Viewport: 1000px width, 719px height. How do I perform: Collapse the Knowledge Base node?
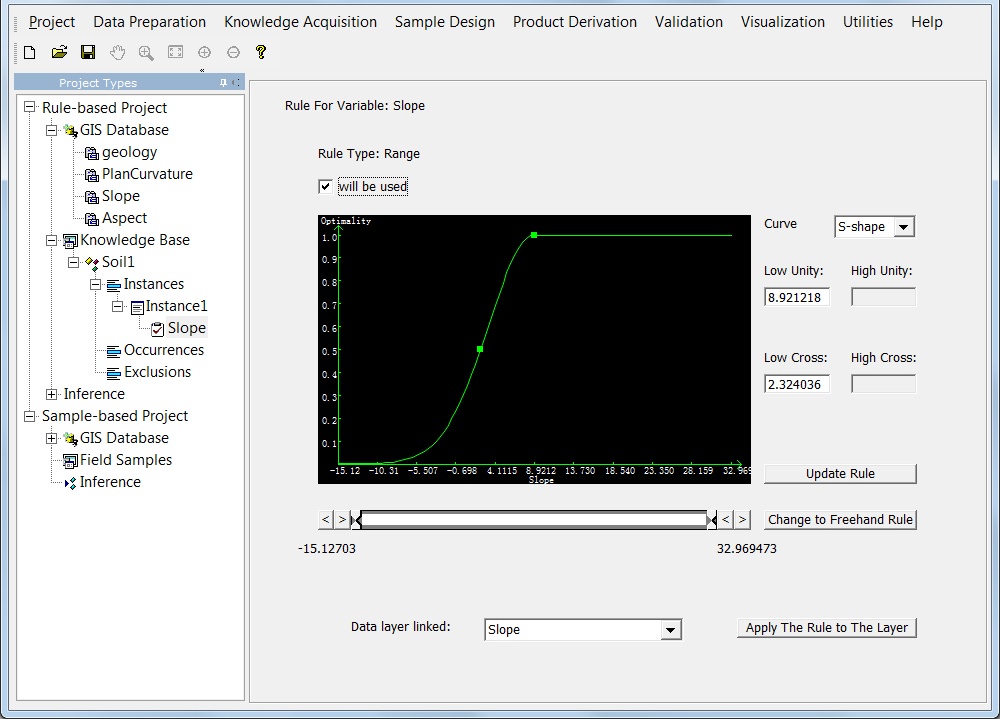click(51, 241)
